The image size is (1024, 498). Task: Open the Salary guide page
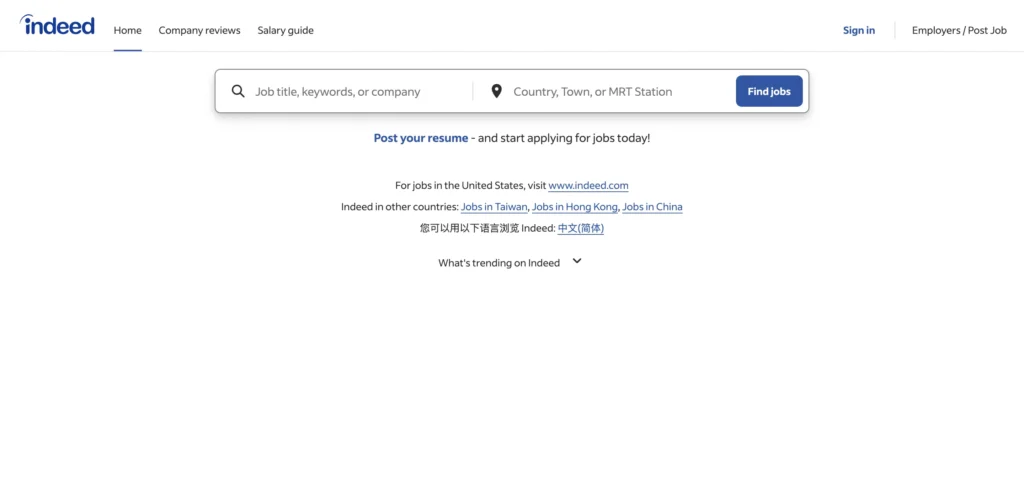click(x=285, y=30)
